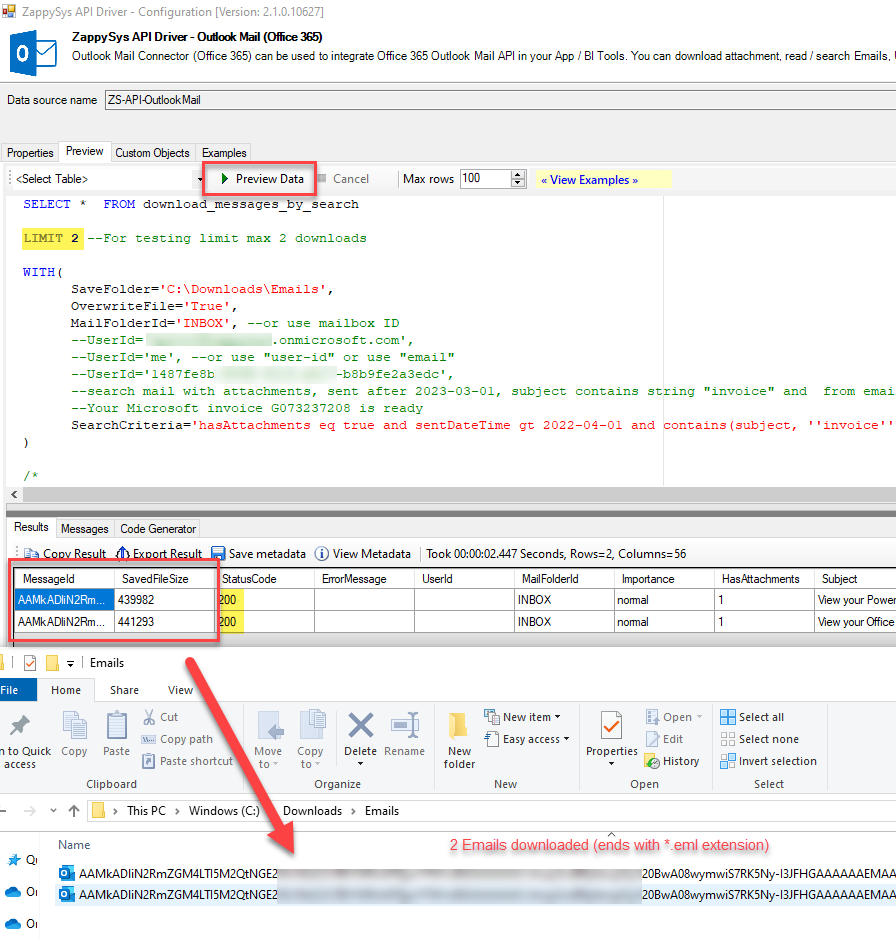Viewport: 896px width, 939px height.
Task: Click the Properties icon in title bar
Action: [30, 663]
